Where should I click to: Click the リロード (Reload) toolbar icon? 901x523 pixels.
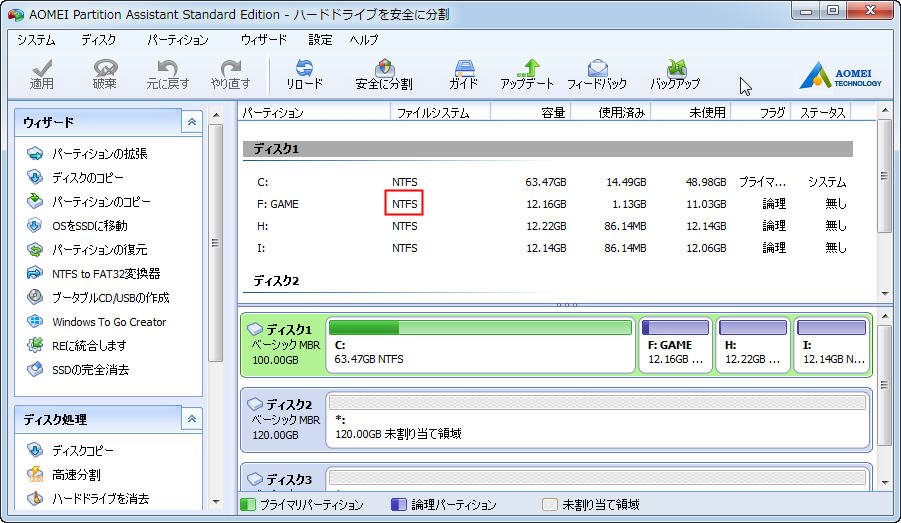click(305, 75)
